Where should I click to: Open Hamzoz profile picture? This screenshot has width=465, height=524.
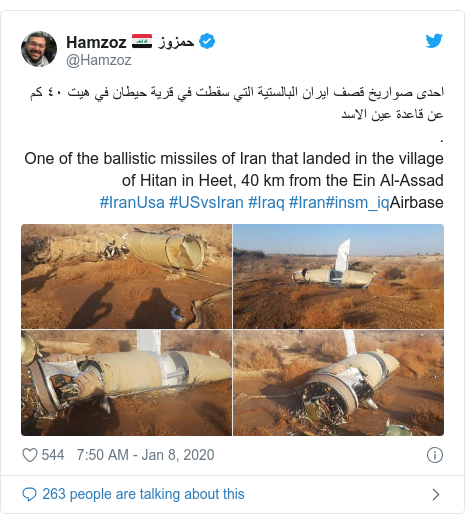pyautogui.click(x=39, y=49)
